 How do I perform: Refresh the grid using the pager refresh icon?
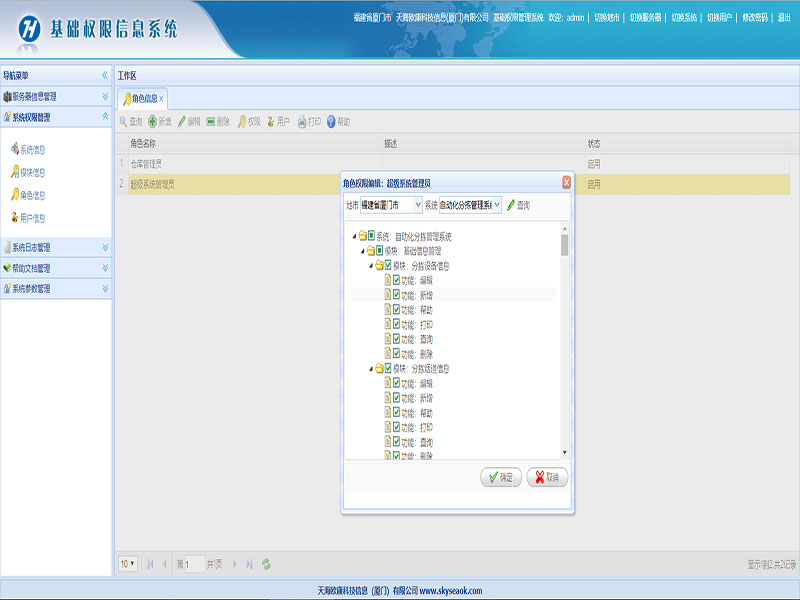point(266,564)
